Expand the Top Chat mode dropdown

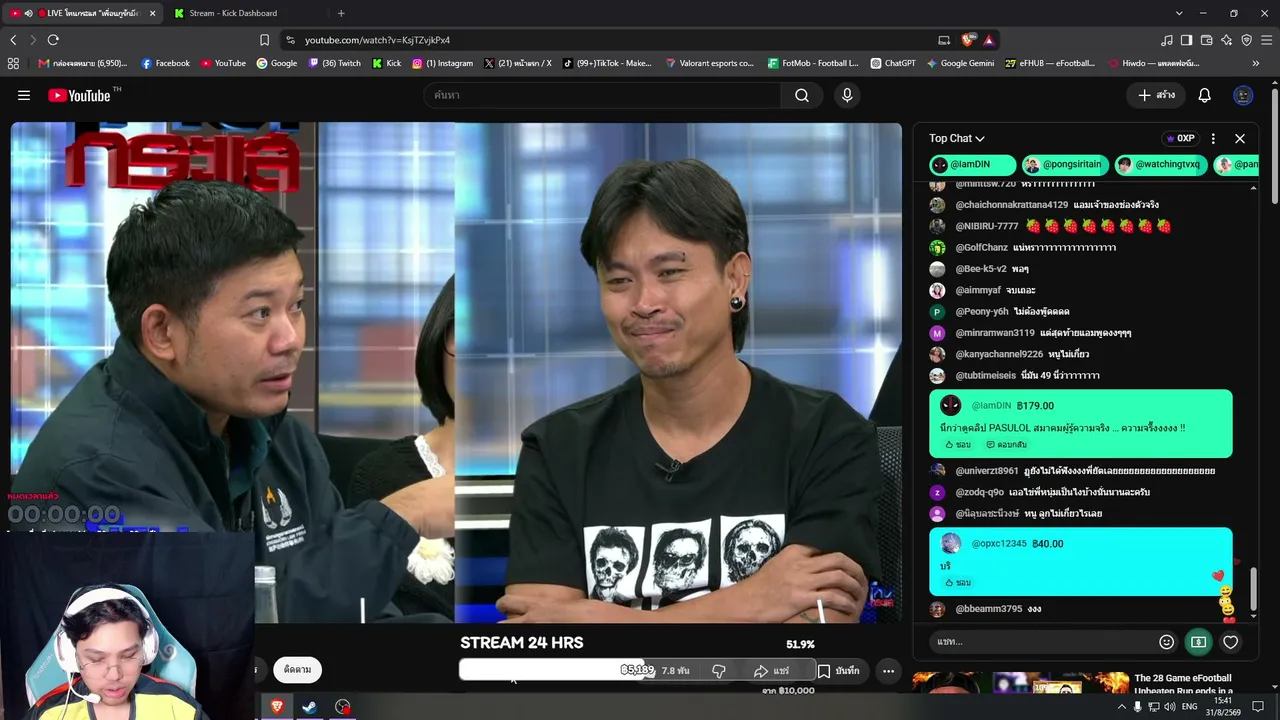click(957, 138)
